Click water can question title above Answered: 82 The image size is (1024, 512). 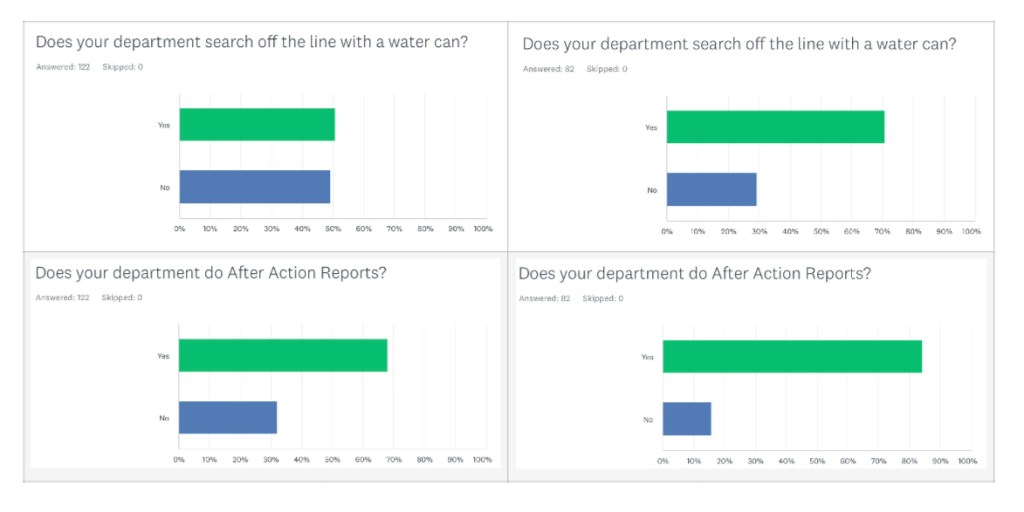click(739, 45)
